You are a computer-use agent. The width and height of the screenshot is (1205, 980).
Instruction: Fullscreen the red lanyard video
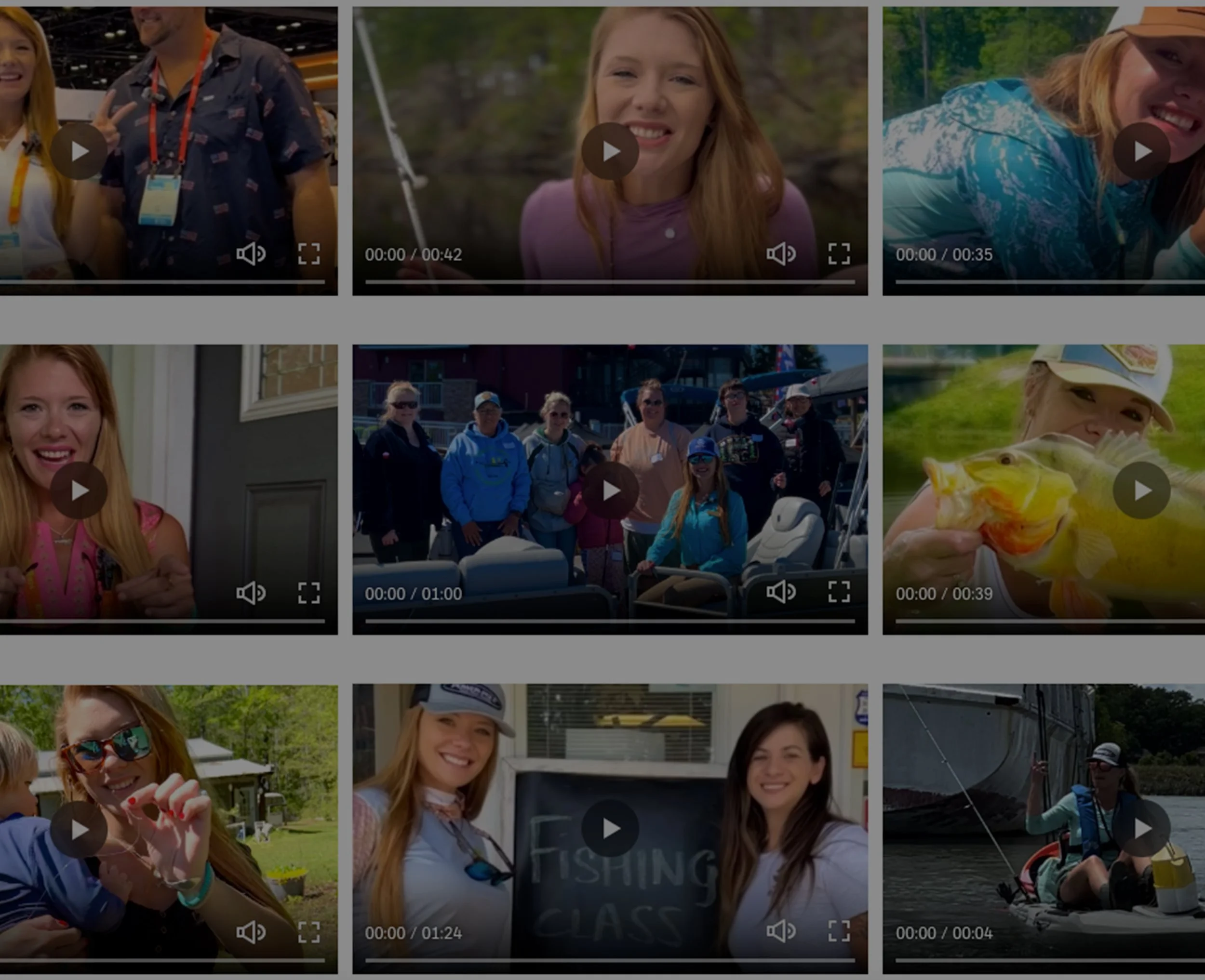(x=309, y=254)
